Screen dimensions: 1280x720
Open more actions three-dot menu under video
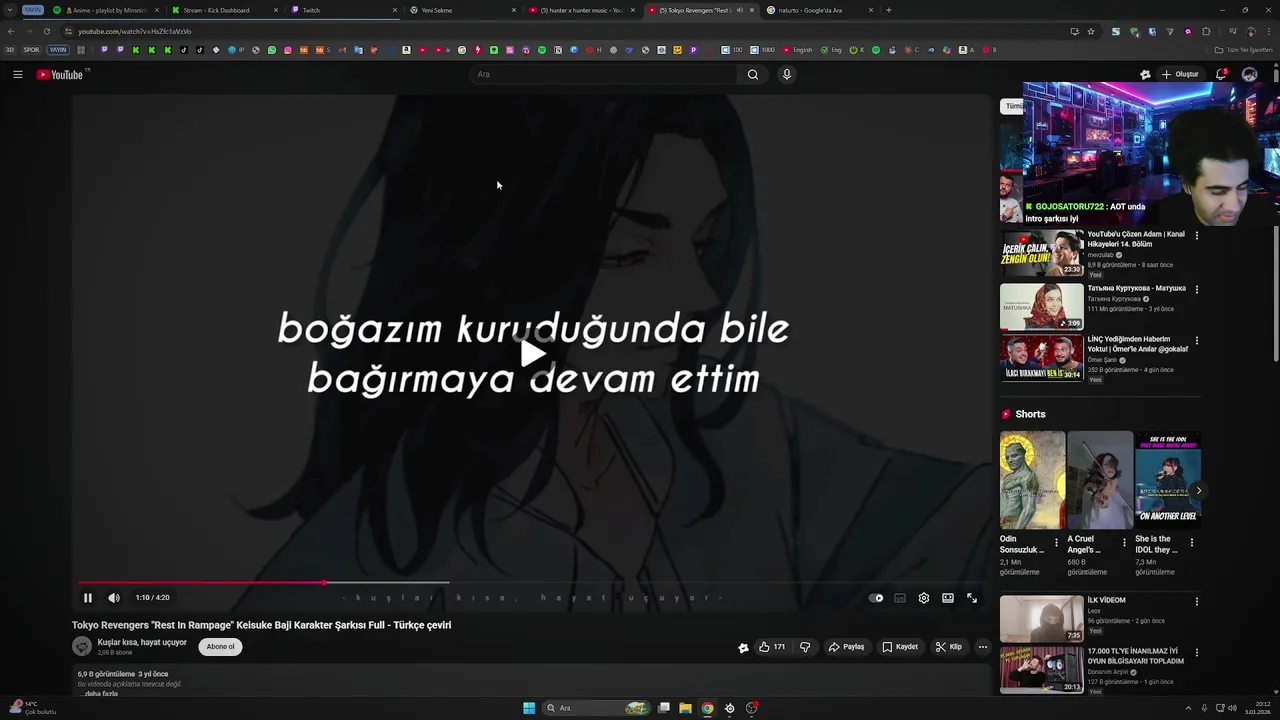point(982,647)
